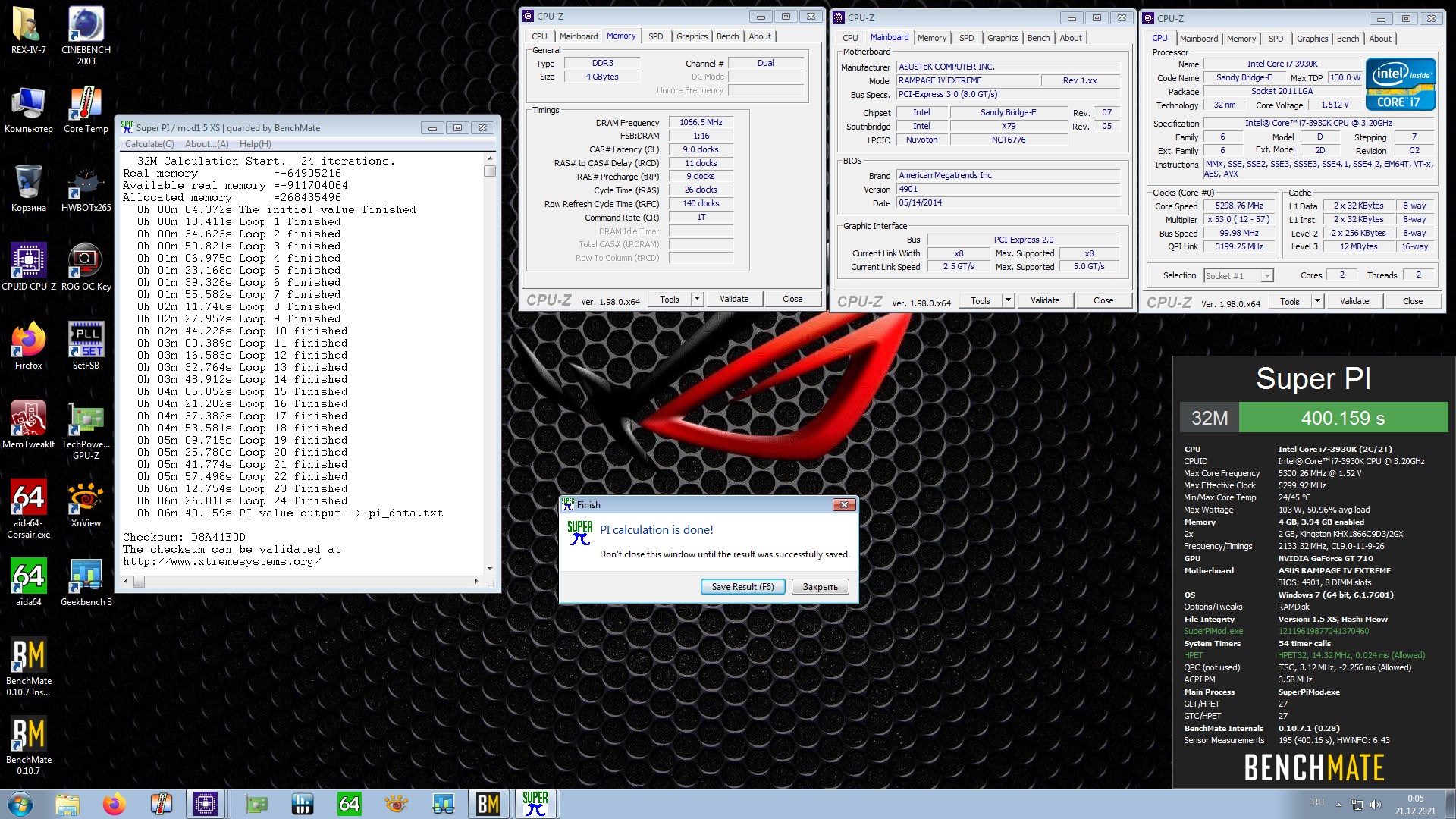This screenshot has width=1456, height=819.
Task: Switch to Super PI taskbar button
Action: (535, 804)
